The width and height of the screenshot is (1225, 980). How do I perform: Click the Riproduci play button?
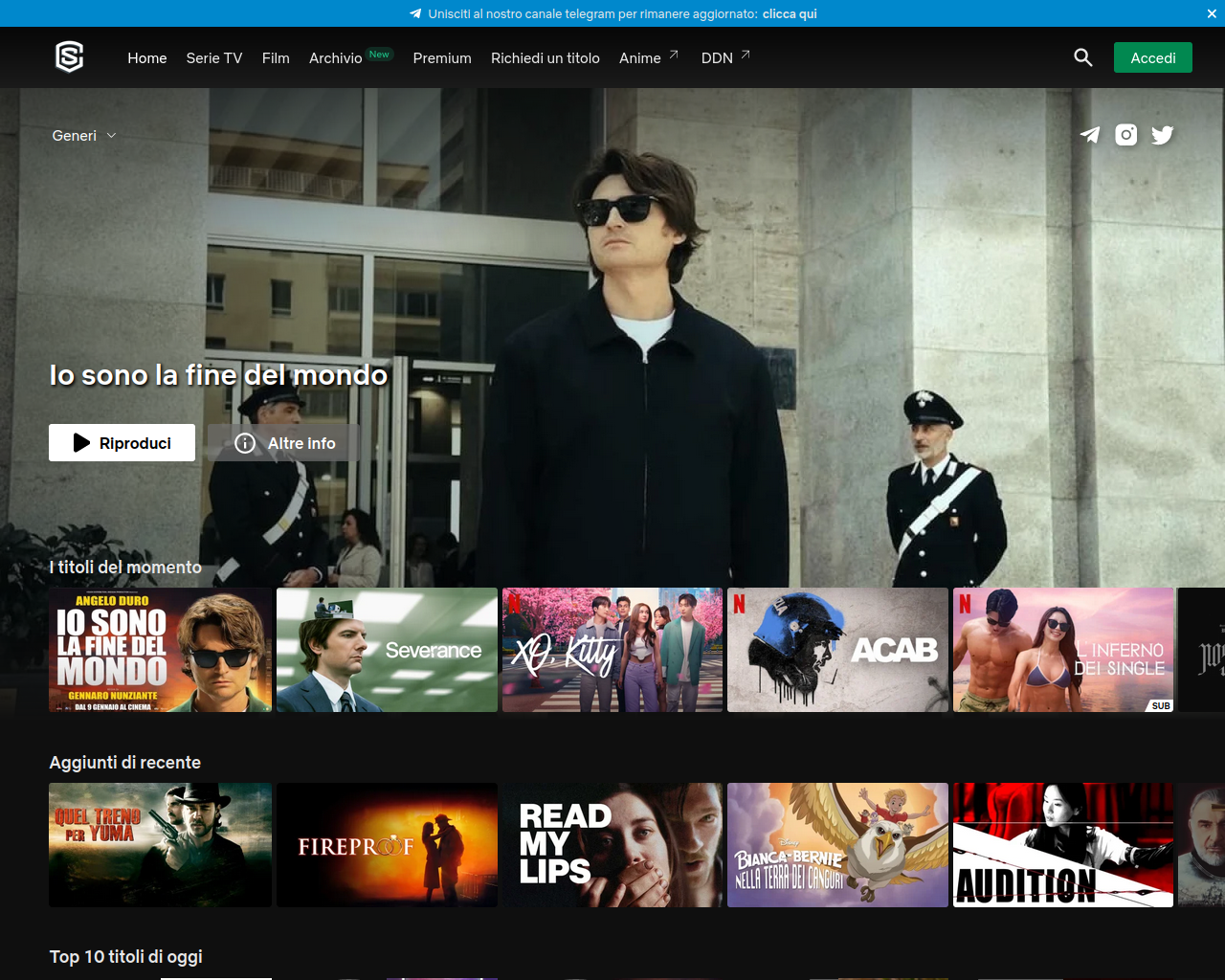point(122,443)
